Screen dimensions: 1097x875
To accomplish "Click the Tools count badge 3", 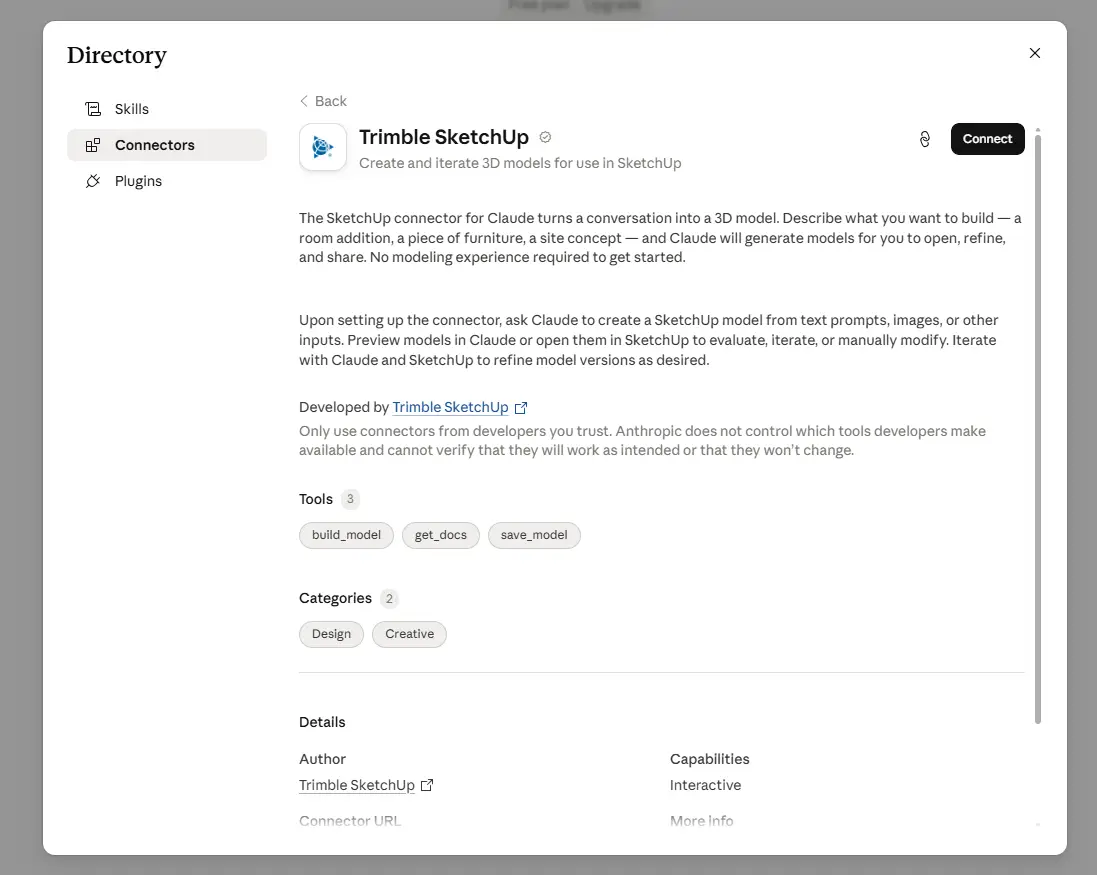I will [x=351, y=499].
